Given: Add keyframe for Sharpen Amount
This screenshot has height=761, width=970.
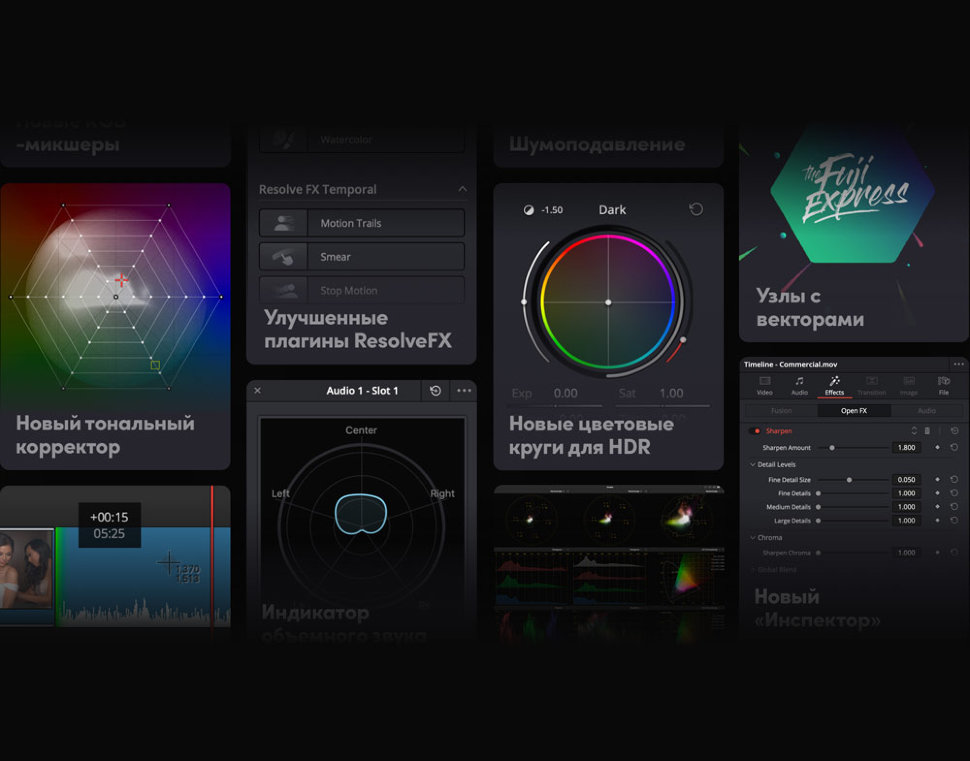Looking at the screenshot, I should click(937, 448).
